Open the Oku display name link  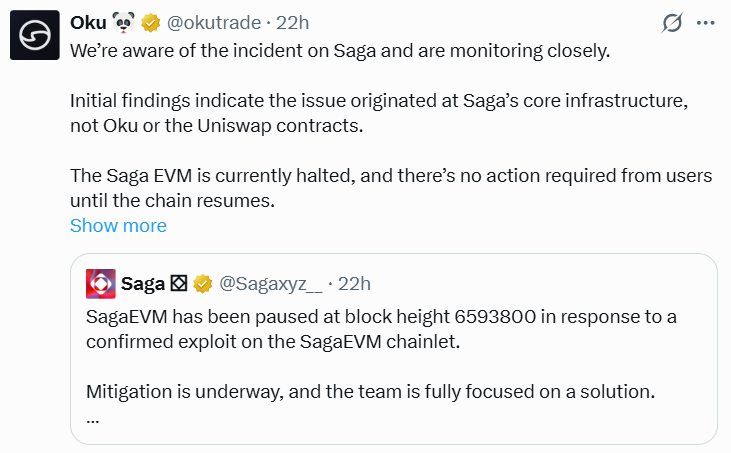point(89,22)
